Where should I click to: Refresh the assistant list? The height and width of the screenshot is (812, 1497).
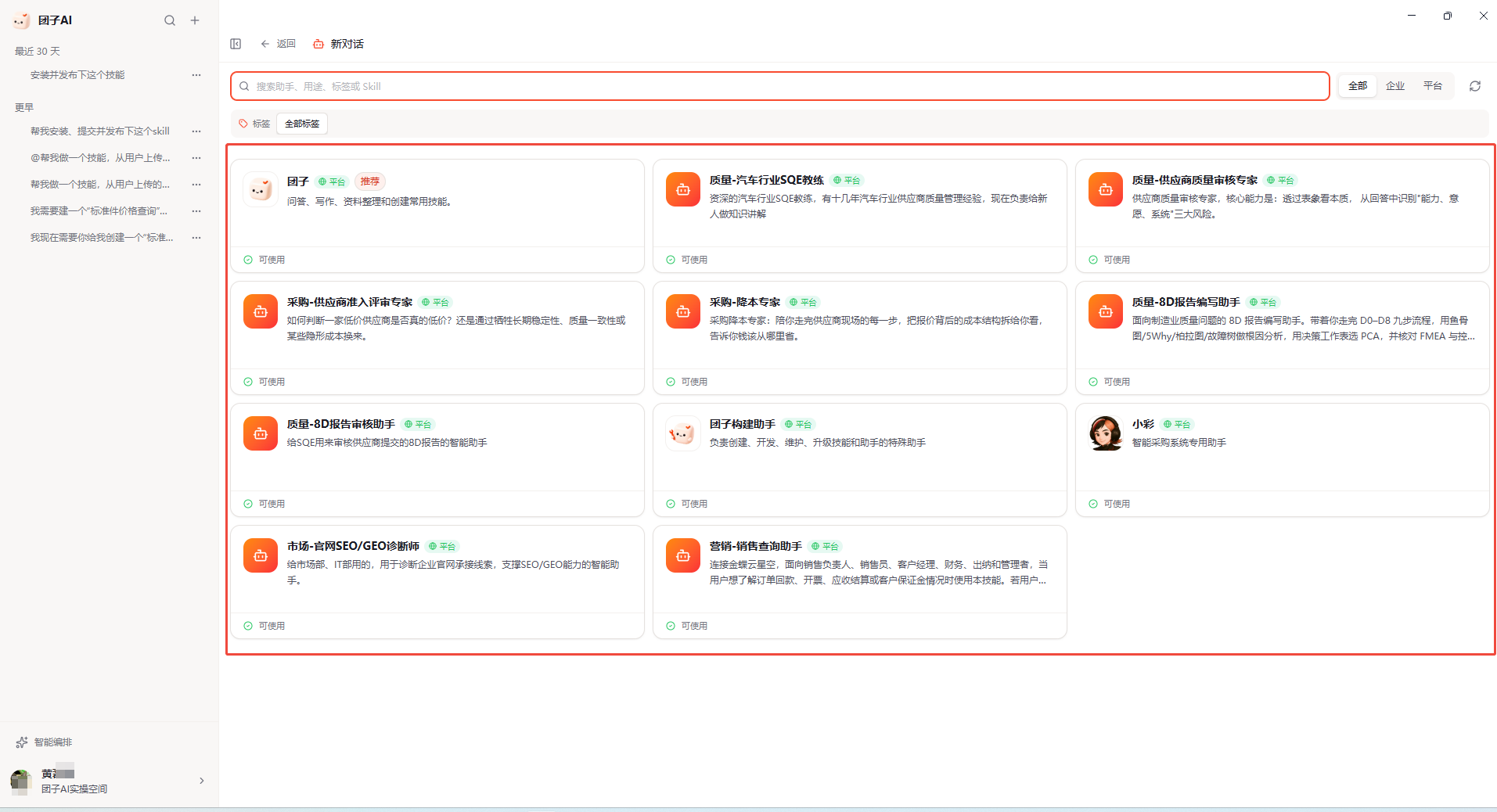pyautogui.click(x=1475, y=86)
